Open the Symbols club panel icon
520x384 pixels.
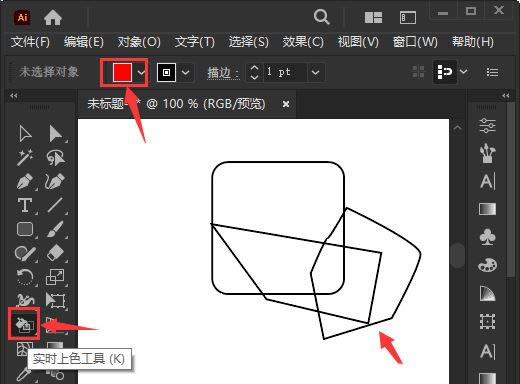pyautogui.click(x=487, y=237)
